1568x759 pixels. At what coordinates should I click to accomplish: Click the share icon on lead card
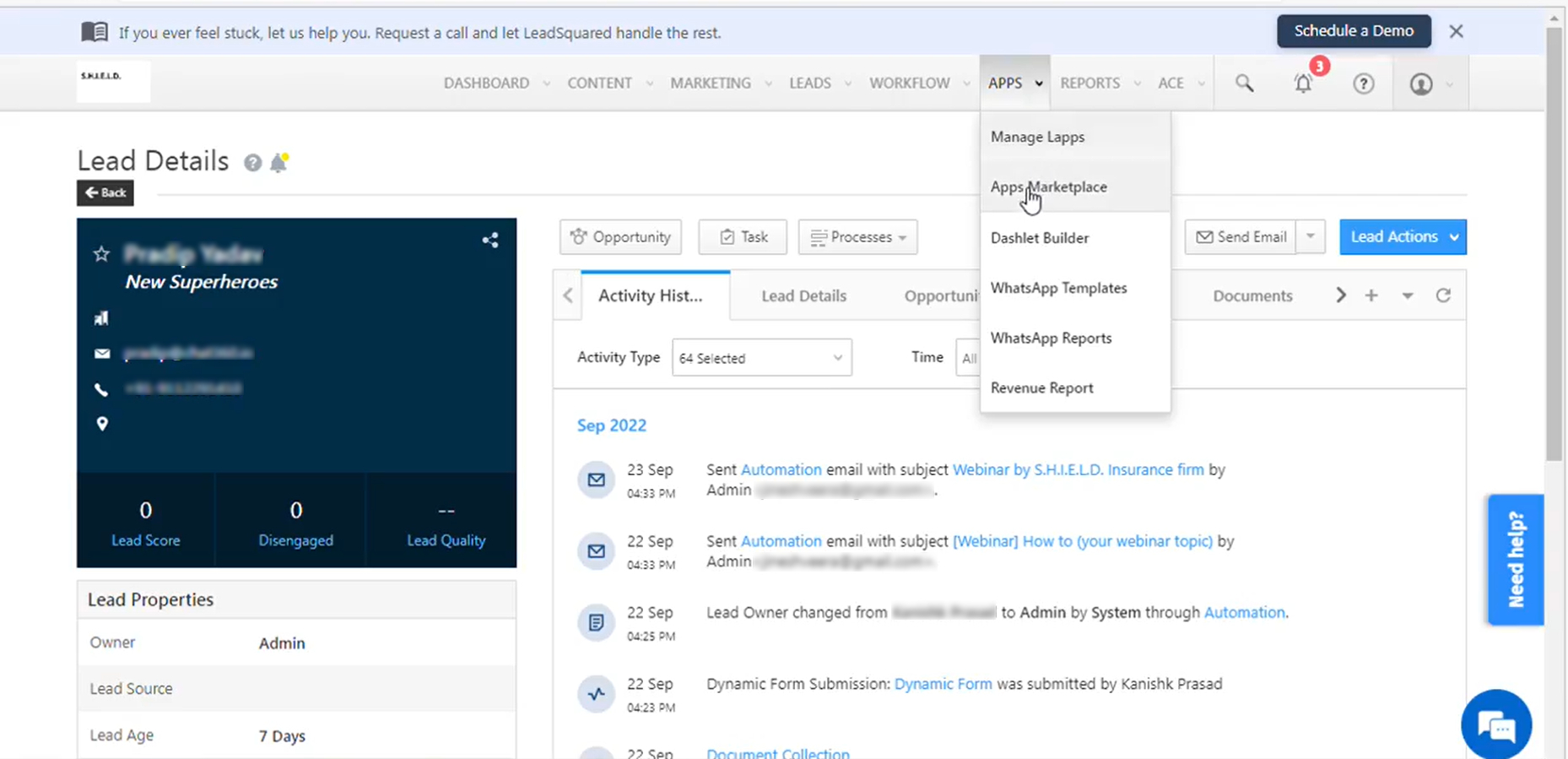tap(490, 241)
